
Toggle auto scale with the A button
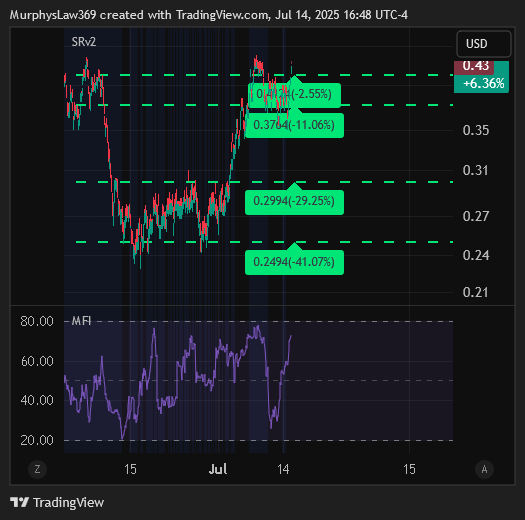tap(484, 469)
